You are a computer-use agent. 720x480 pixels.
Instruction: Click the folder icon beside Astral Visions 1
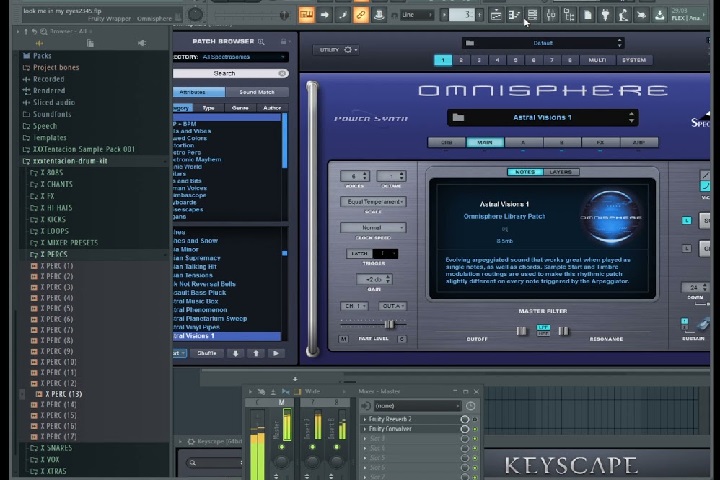pyautogui.click(x=458, y=118)
